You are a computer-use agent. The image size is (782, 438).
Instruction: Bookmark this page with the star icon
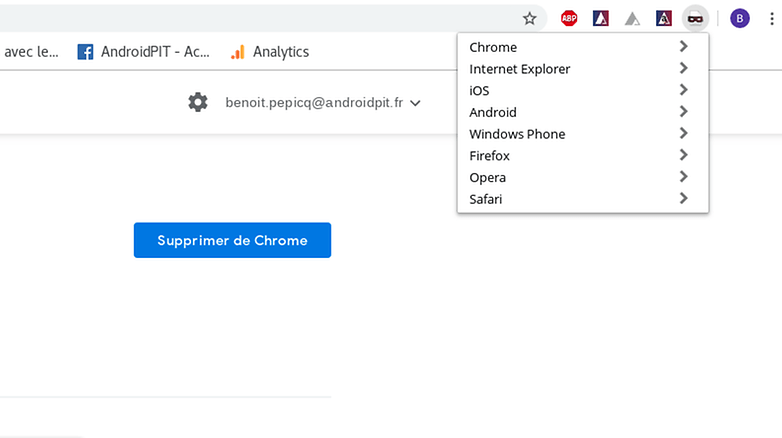pyautogui.click(x=529, y=19)
